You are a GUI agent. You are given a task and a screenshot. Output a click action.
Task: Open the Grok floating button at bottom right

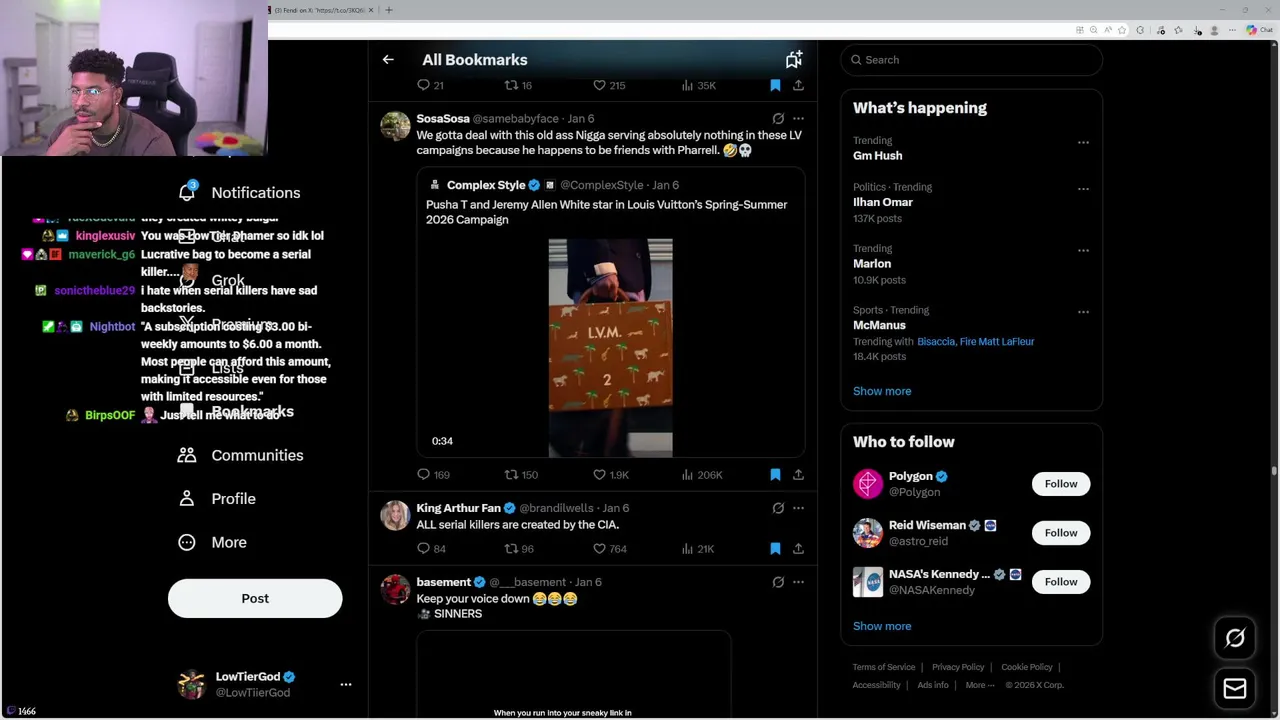tap(1235, 638)
